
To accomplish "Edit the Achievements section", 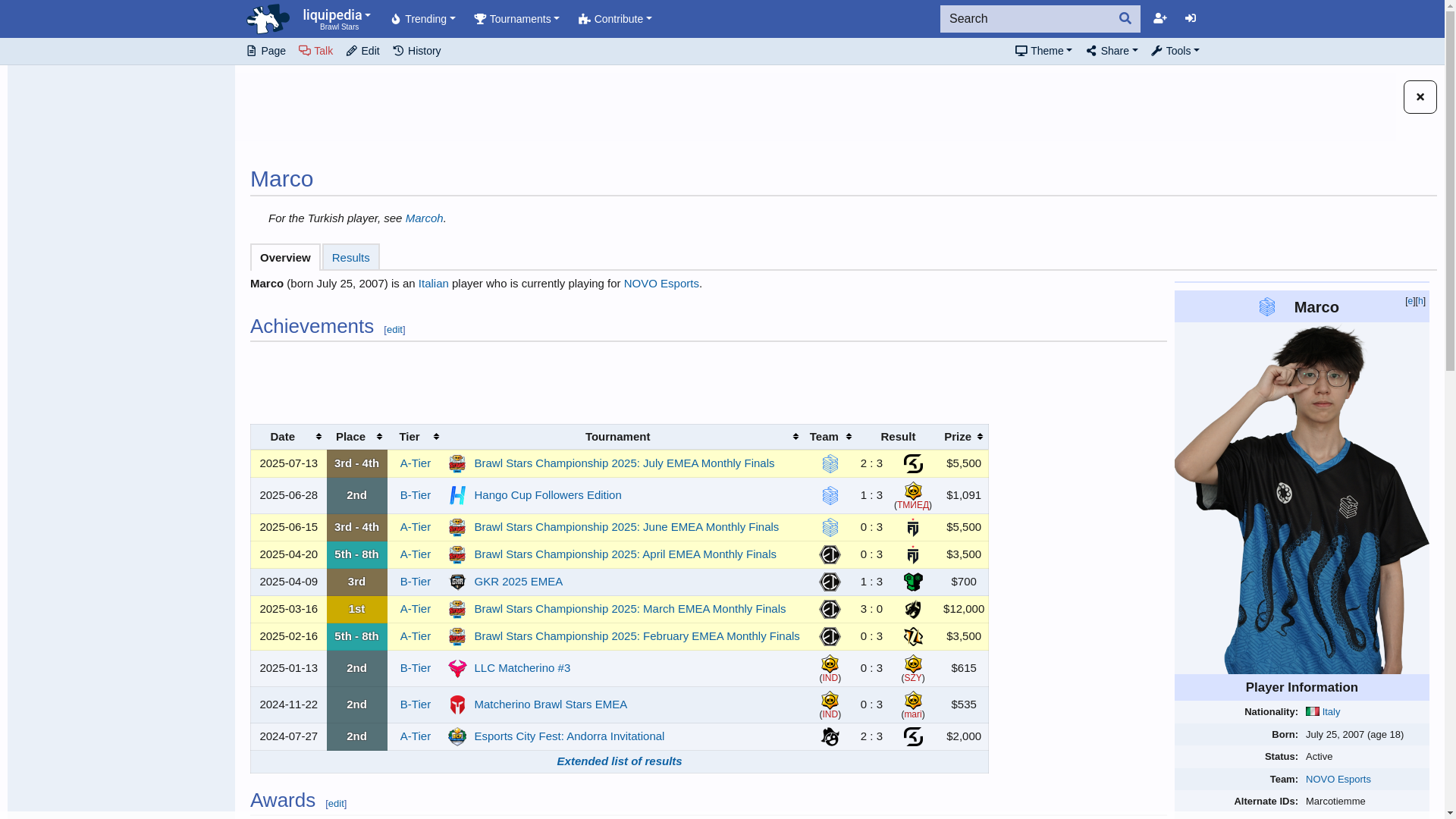I will click(394, 330).
